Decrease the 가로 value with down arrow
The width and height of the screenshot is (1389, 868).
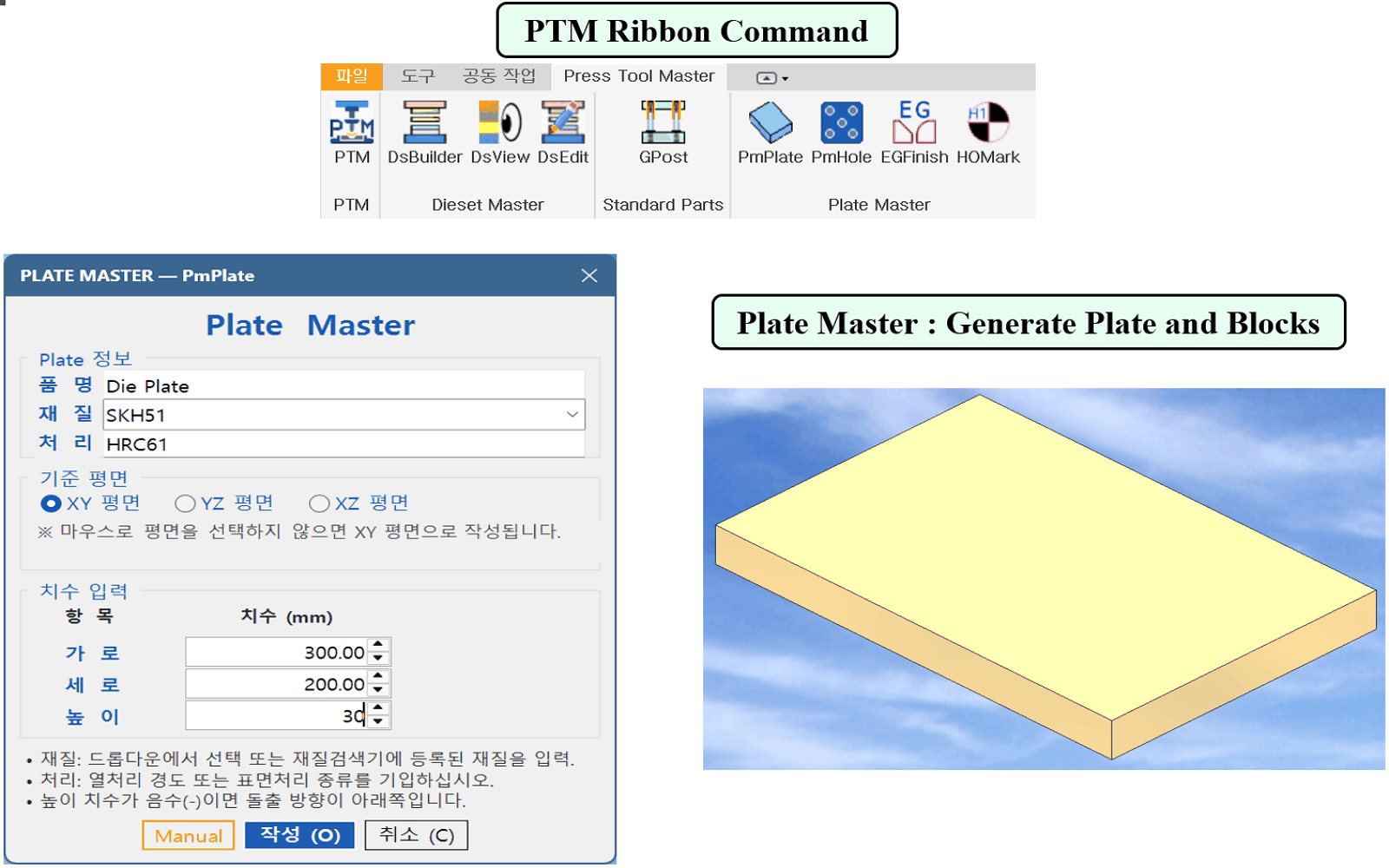(379, 658)
